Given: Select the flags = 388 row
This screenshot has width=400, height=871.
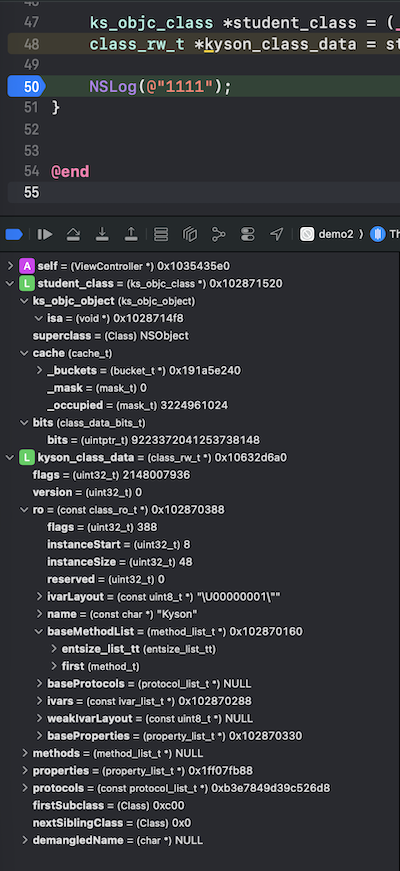Looking at the screenshot, I should (102, 527).
